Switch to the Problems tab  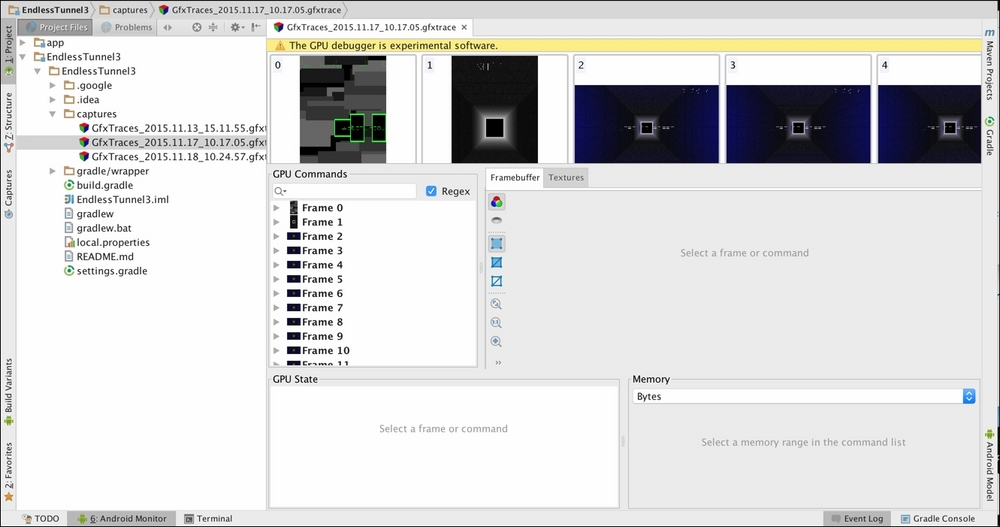pos(127,27)
